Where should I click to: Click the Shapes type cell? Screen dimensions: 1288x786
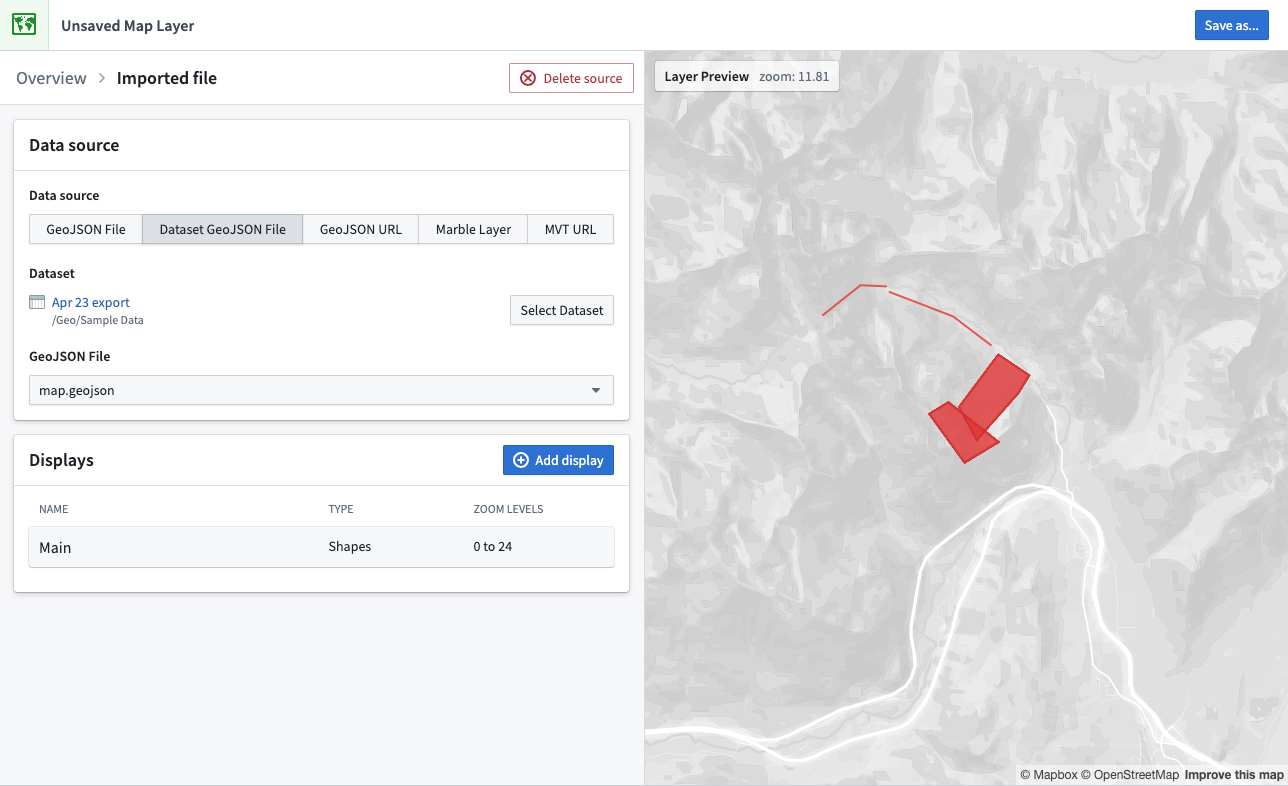tap(350, 547)
